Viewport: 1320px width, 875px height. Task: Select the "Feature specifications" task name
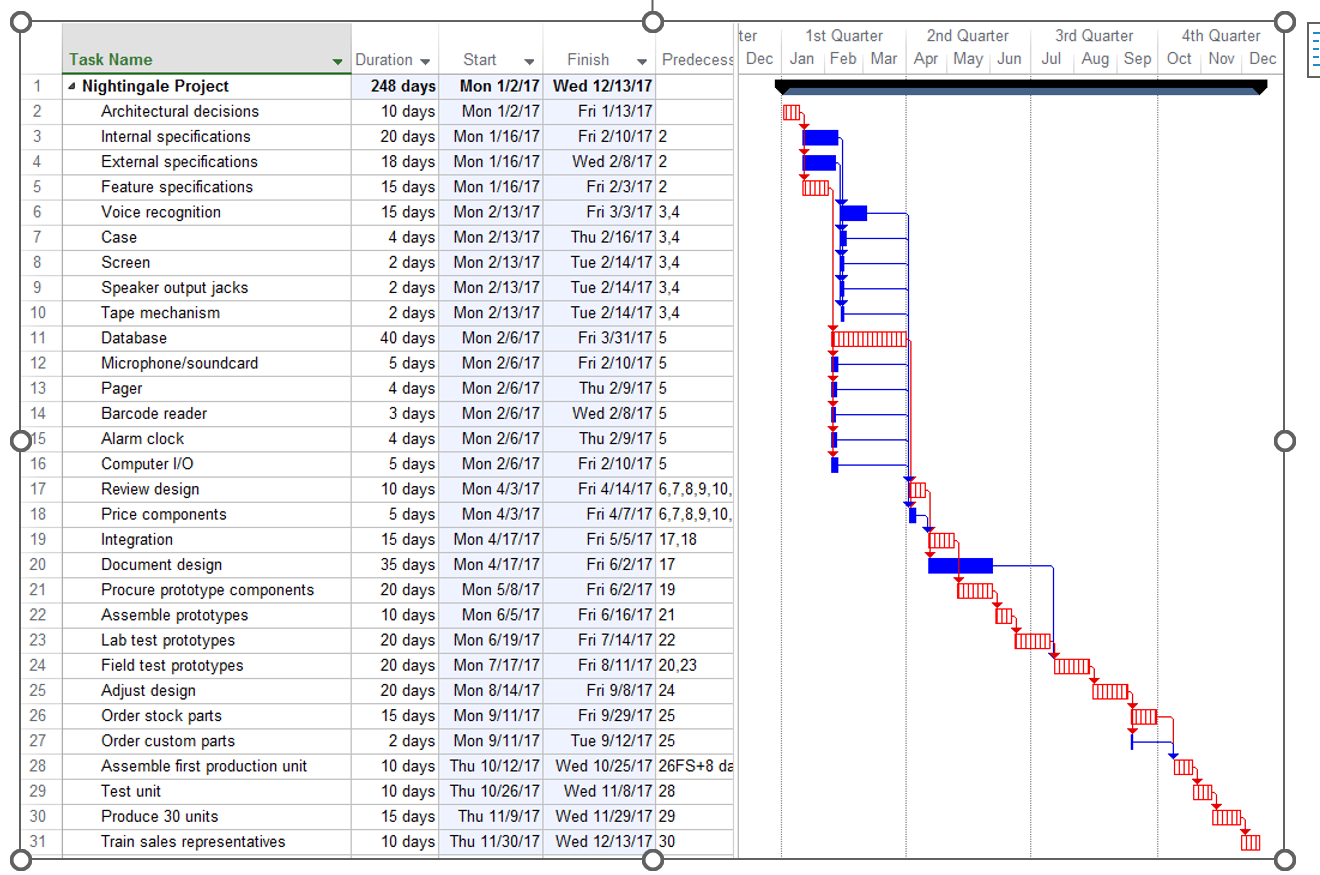[177, 187]
